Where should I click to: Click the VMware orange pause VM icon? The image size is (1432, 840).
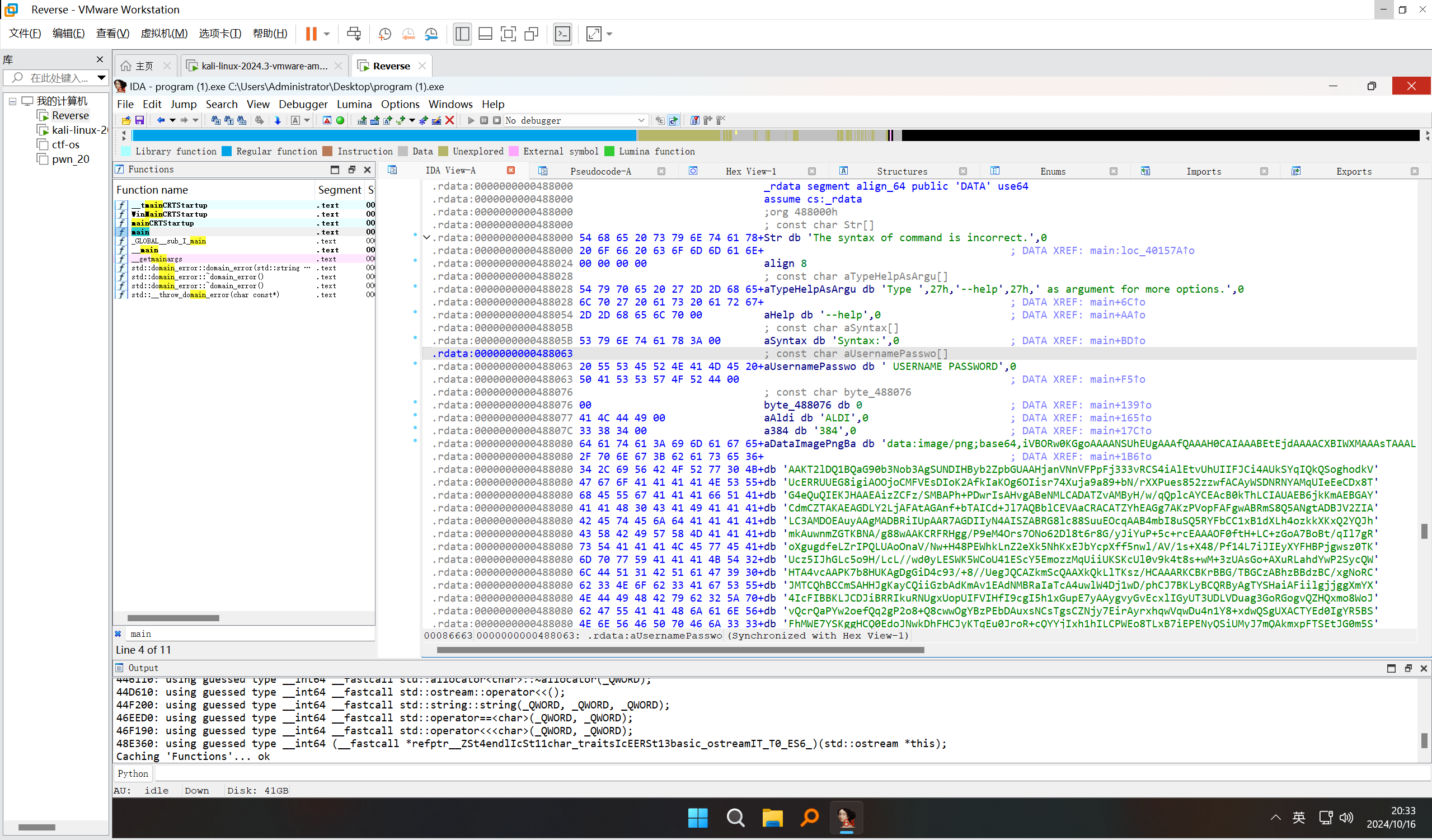(x=311, y=34)
